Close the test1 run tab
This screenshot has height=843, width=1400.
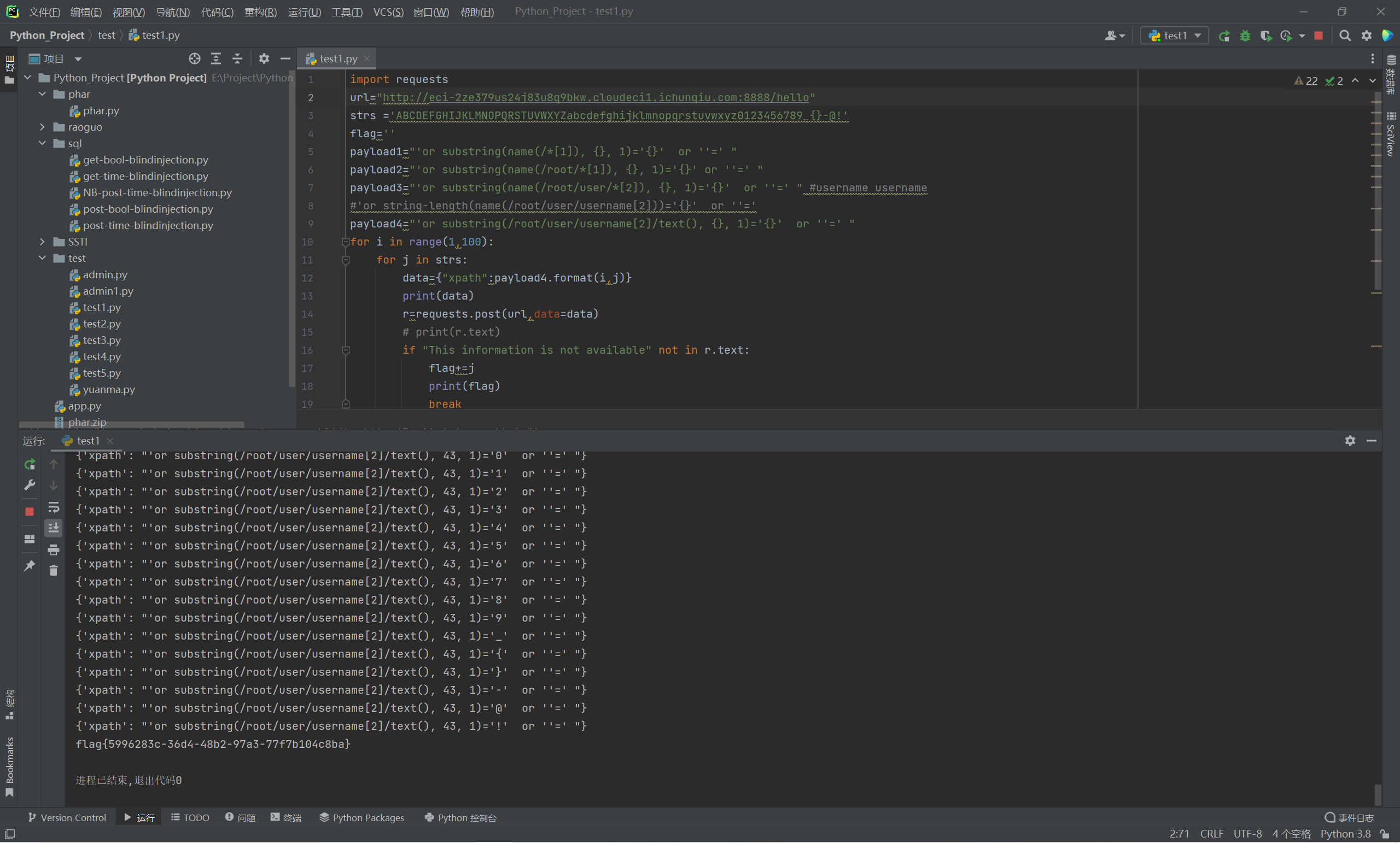pos(110,441)
